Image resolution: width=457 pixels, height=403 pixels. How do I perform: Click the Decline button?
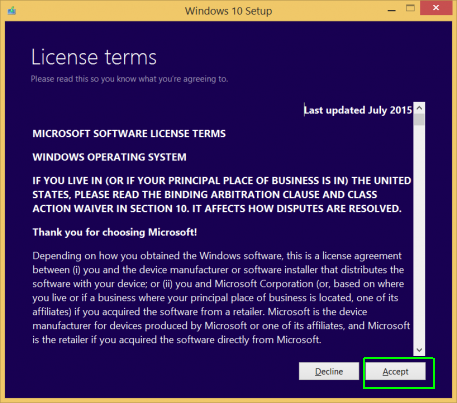(329, 371)
